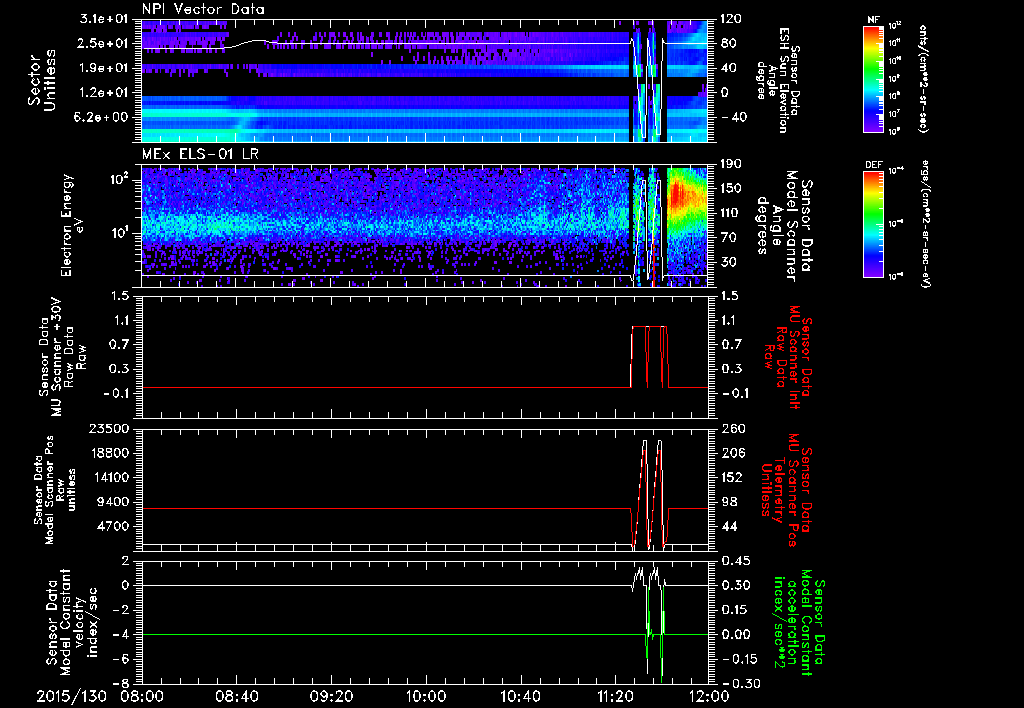The image size is (1024, 708).
Task: Click the 'Sector Unitless' axis label
Action: coord(42,80)
